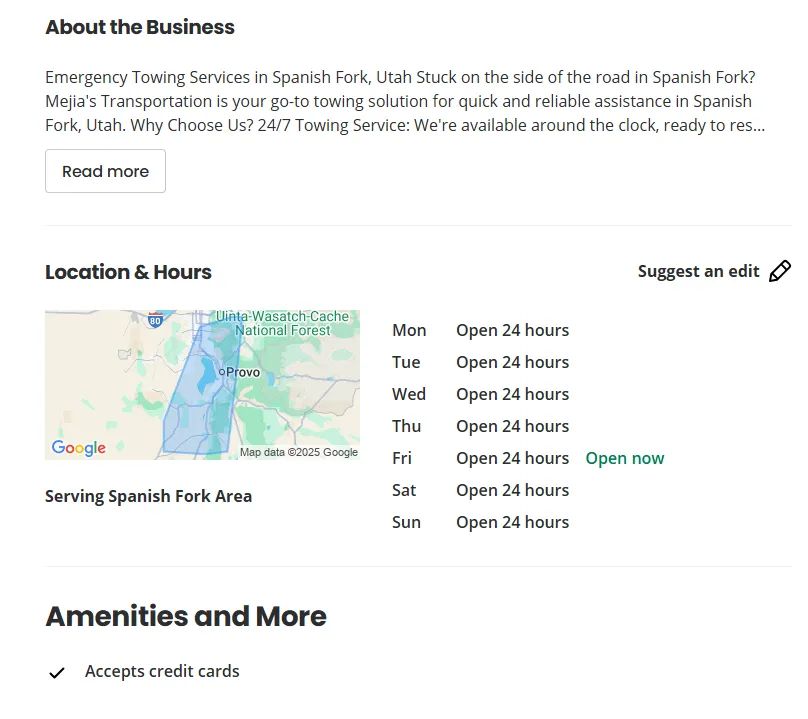Click the Sun day label
808x719 pixels.
coord(406,522)
